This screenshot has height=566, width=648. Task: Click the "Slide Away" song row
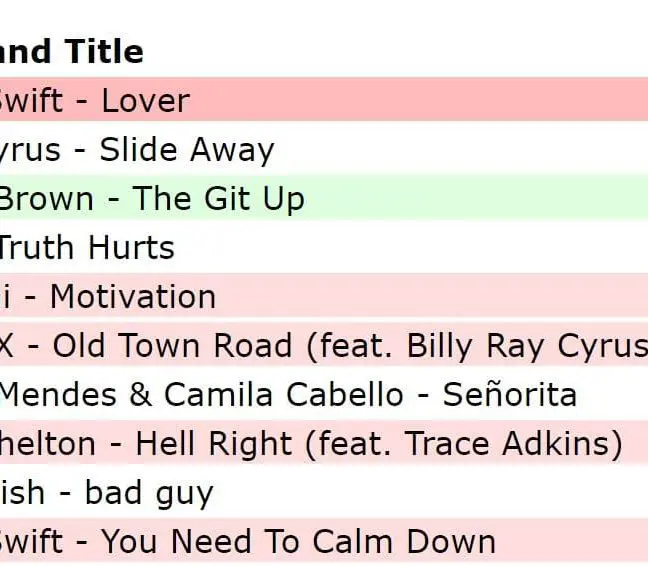coord(137,150)
